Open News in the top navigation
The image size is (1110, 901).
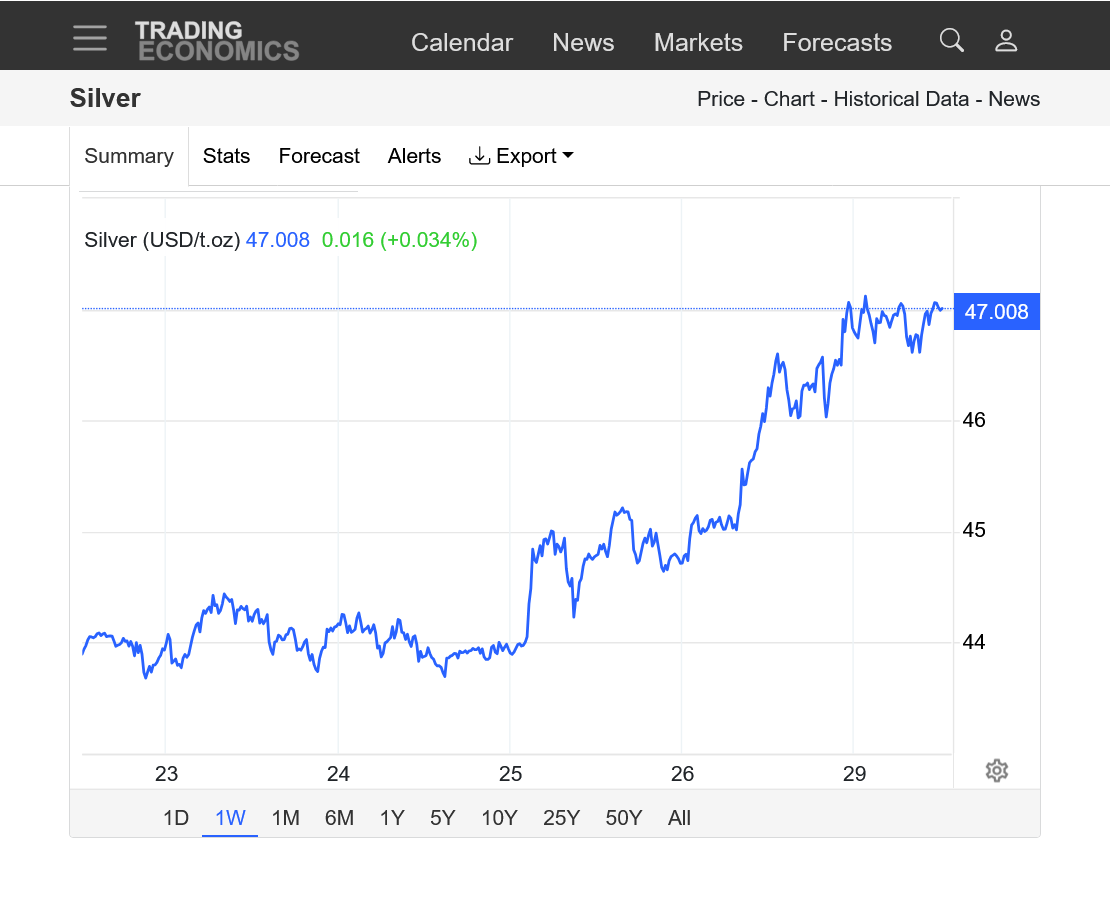point(583,42)
